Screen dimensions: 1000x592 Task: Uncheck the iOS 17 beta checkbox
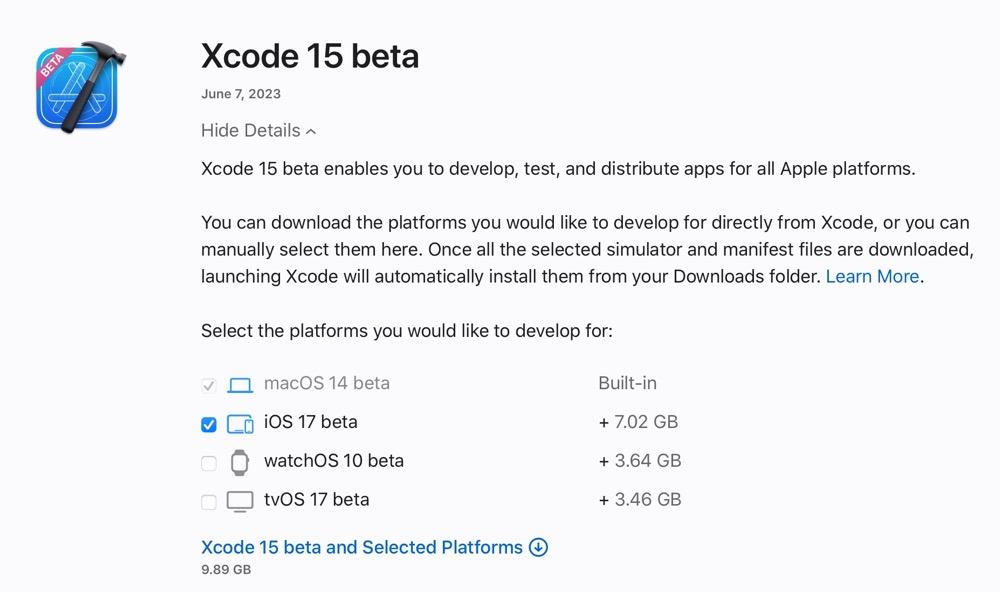pyautogui.click(x=209, y=422)
